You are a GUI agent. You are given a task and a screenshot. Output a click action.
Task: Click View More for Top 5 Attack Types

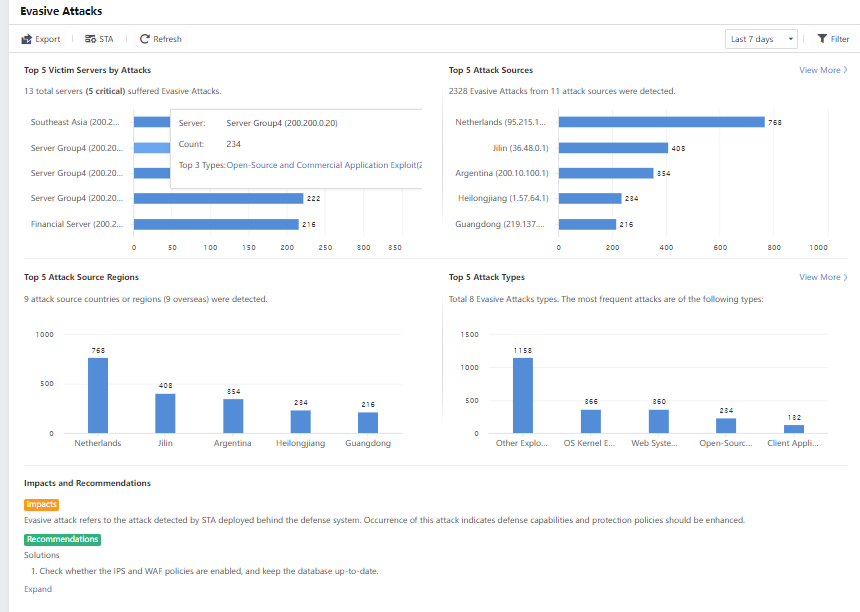(823, 277)
